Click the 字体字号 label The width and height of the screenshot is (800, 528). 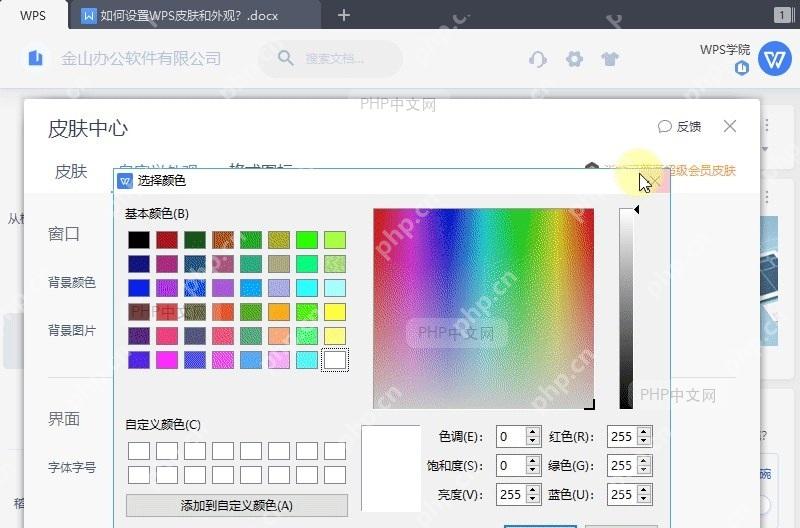click(x=72, y=467)
